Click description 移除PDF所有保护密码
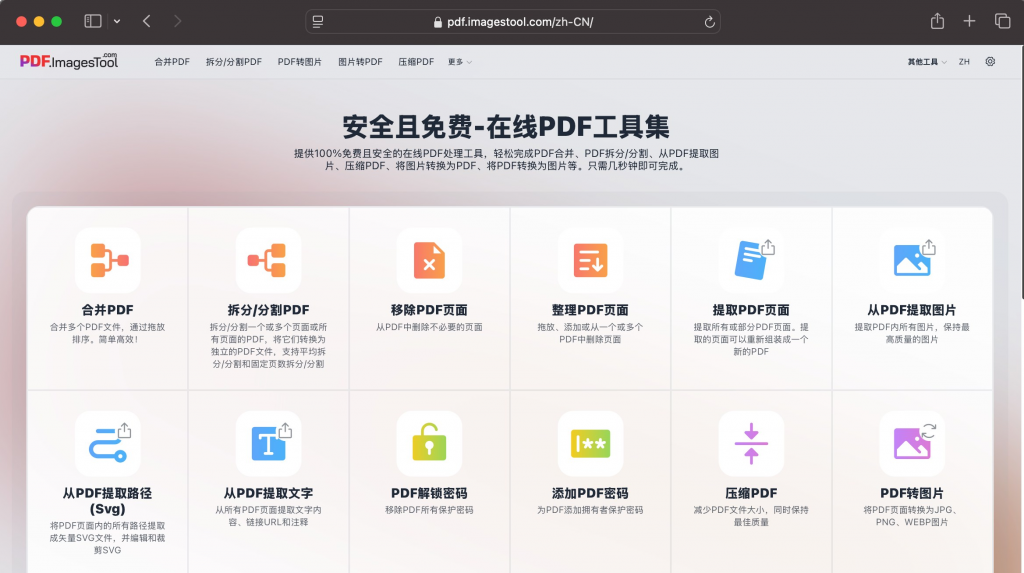Image resolution: width=1024 pixels, height=573 pixels. tap(429, 510)
